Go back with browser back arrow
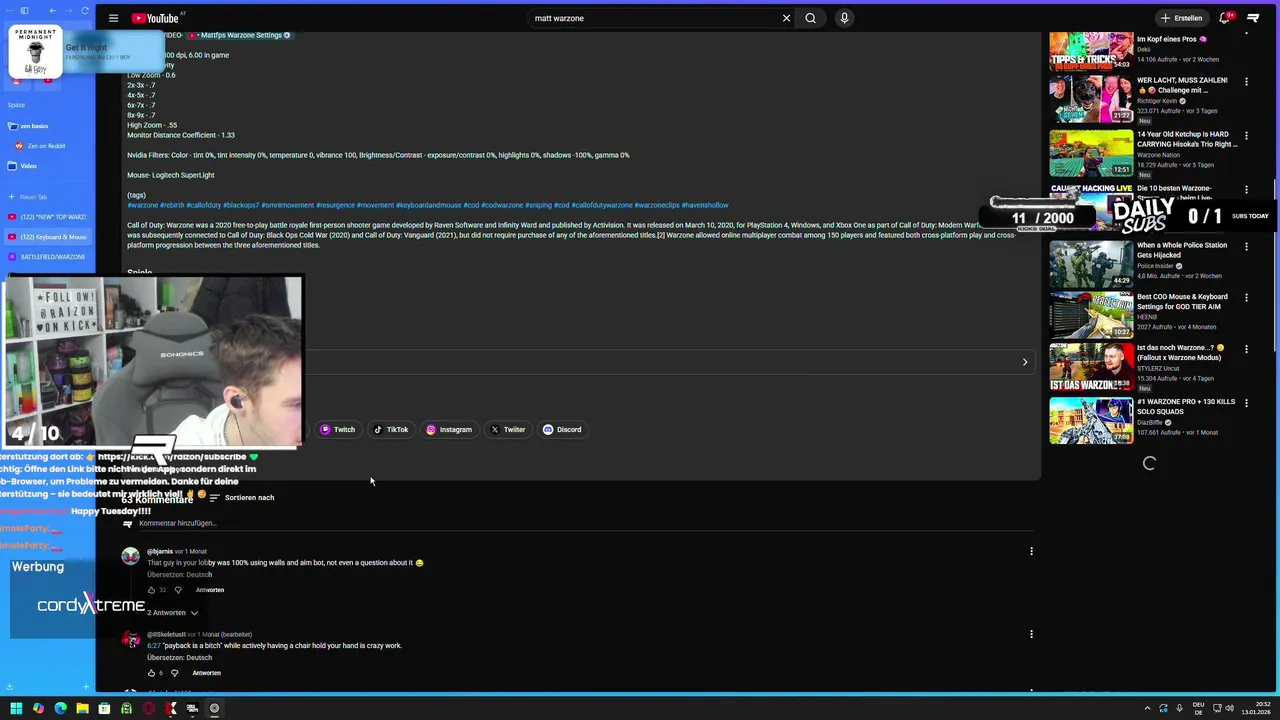The image size is (1280, 720). click(52, 10)
